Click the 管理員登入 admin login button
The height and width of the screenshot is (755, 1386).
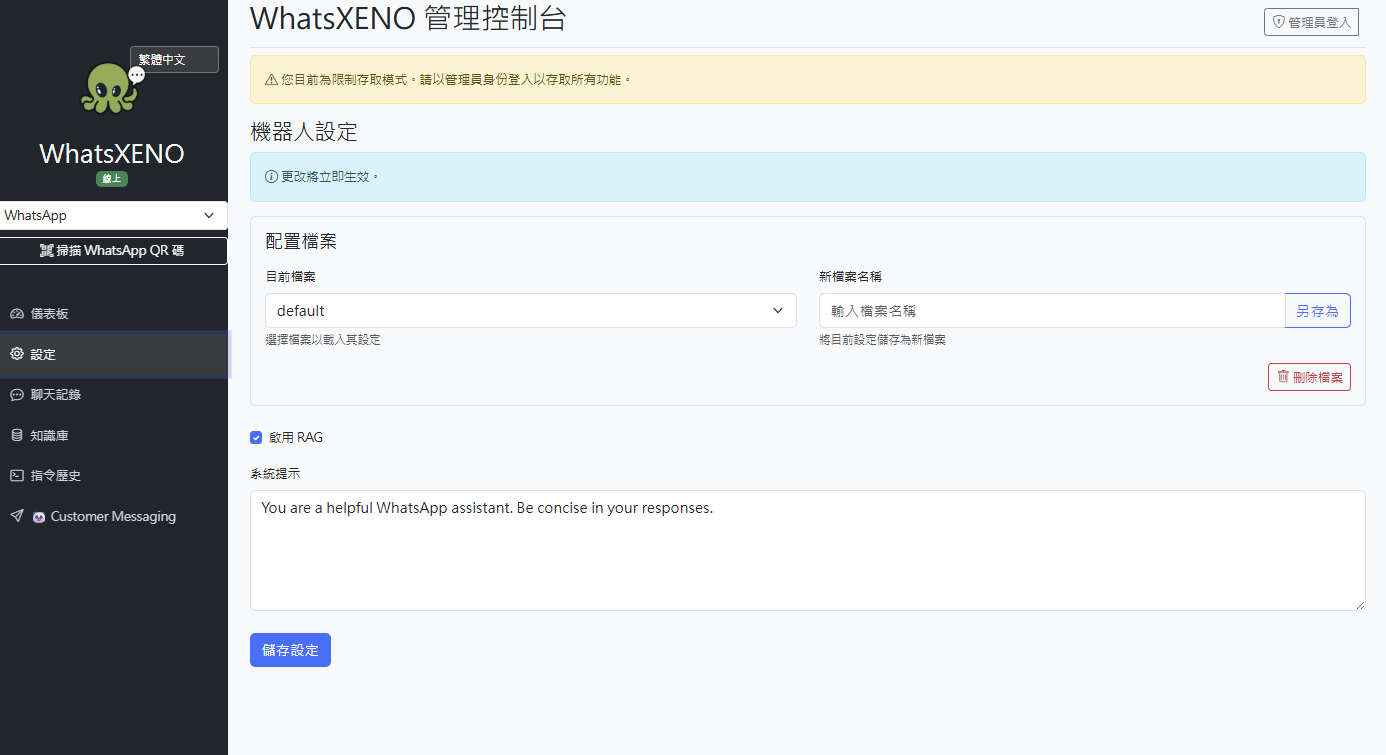click(x=1311, y=21)
